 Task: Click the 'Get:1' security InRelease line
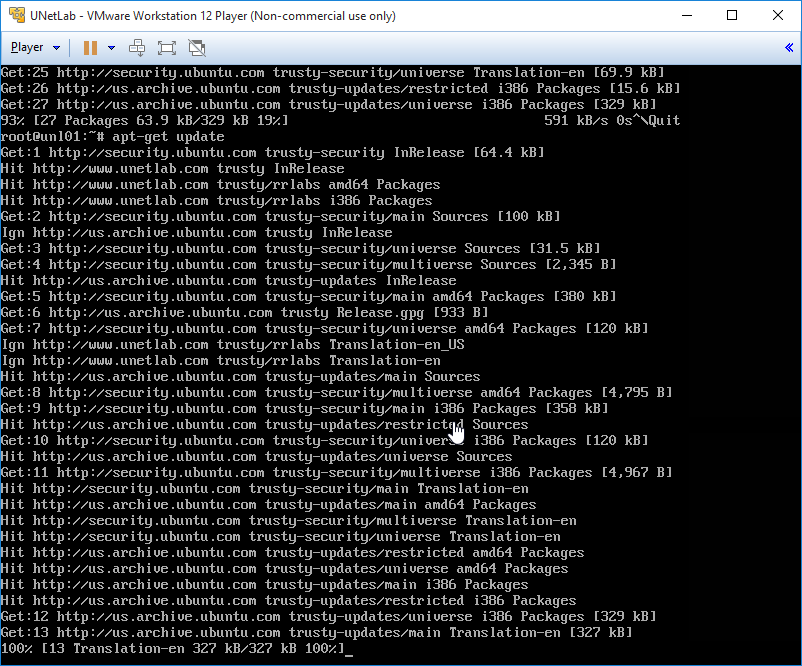point(272,152)
